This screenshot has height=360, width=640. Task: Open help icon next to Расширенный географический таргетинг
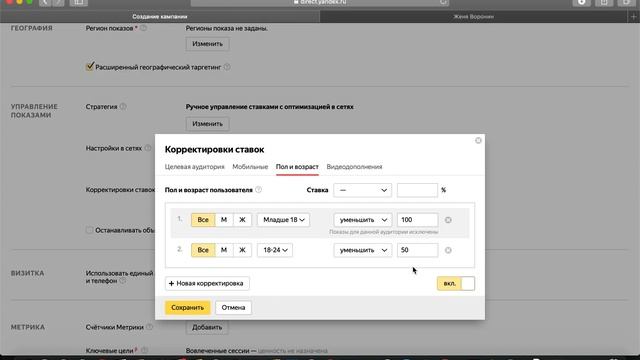(x=227, y=67)
